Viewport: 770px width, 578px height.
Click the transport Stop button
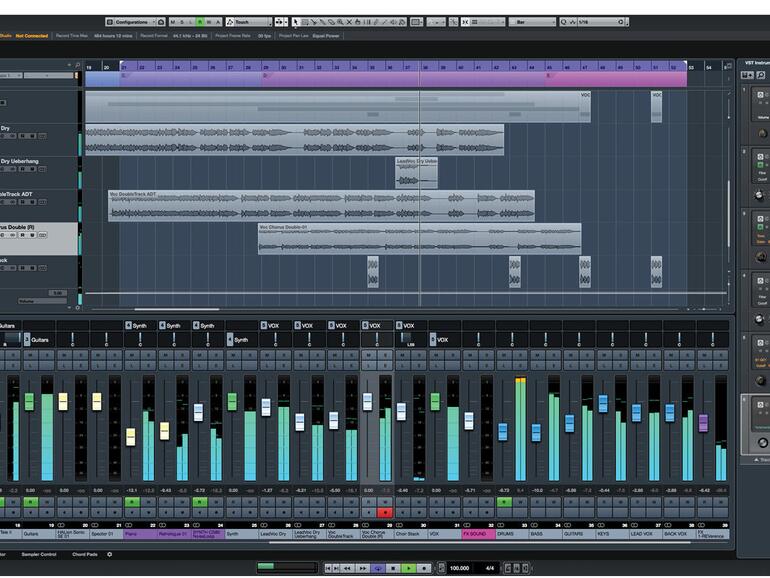[x=392, y=568]
